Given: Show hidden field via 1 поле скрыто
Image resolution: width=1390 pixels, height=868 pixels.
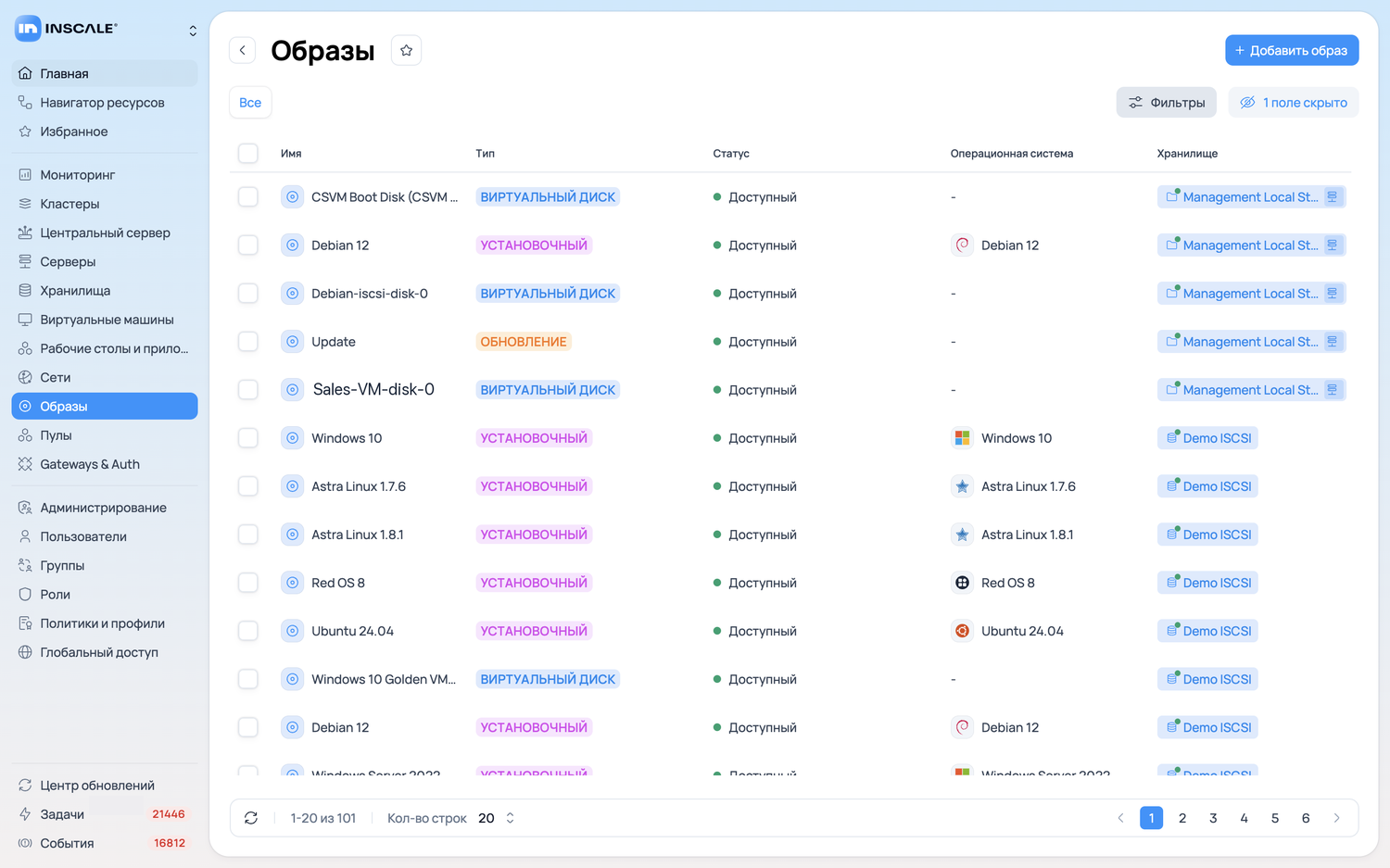Looking at the screenshot, I should 1294,103.
